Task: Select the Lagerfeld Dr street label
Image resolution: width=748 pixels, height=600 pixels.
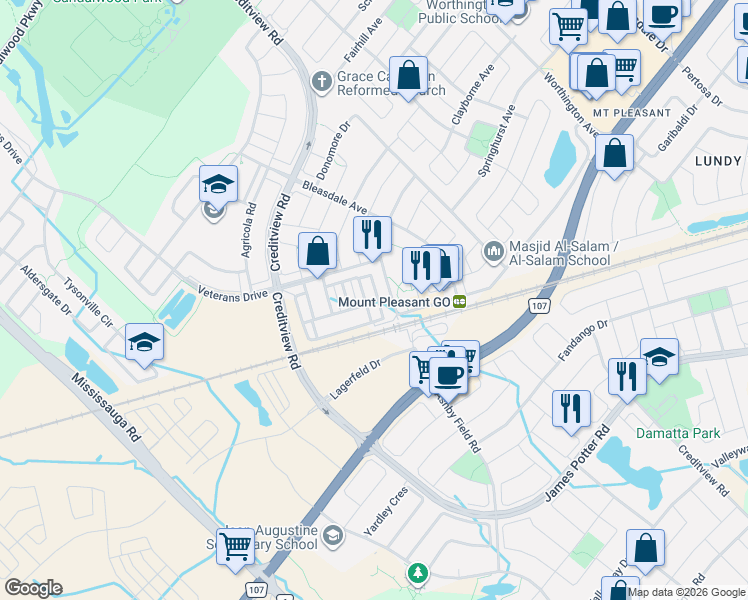Action: coord(355,379)
